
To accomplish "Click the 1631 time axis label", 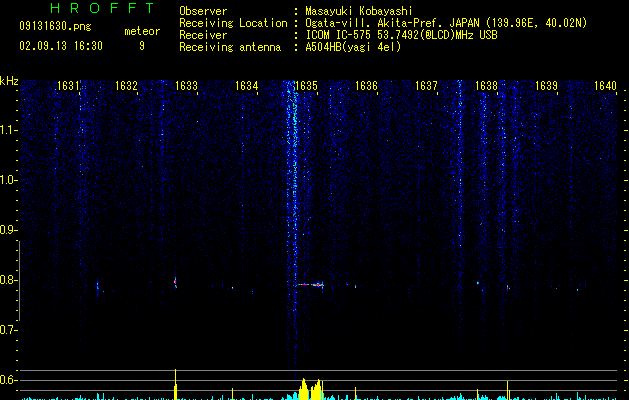I will point(67,86).
